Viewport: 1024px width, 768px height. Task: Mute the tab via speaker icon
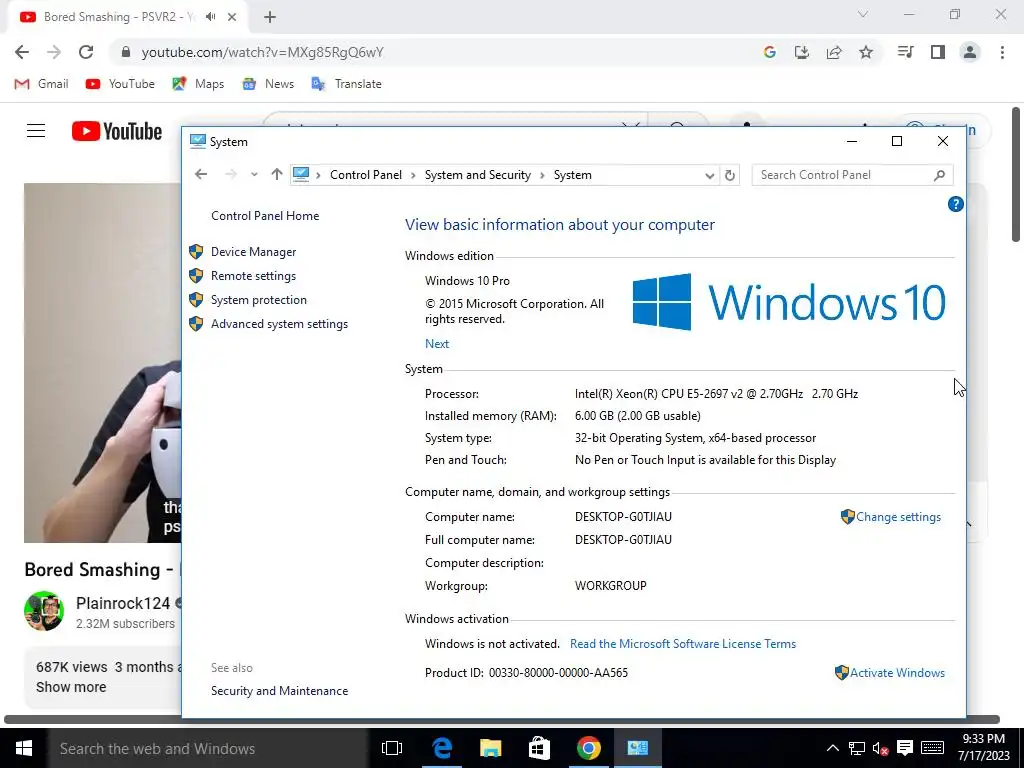point(210,17)
